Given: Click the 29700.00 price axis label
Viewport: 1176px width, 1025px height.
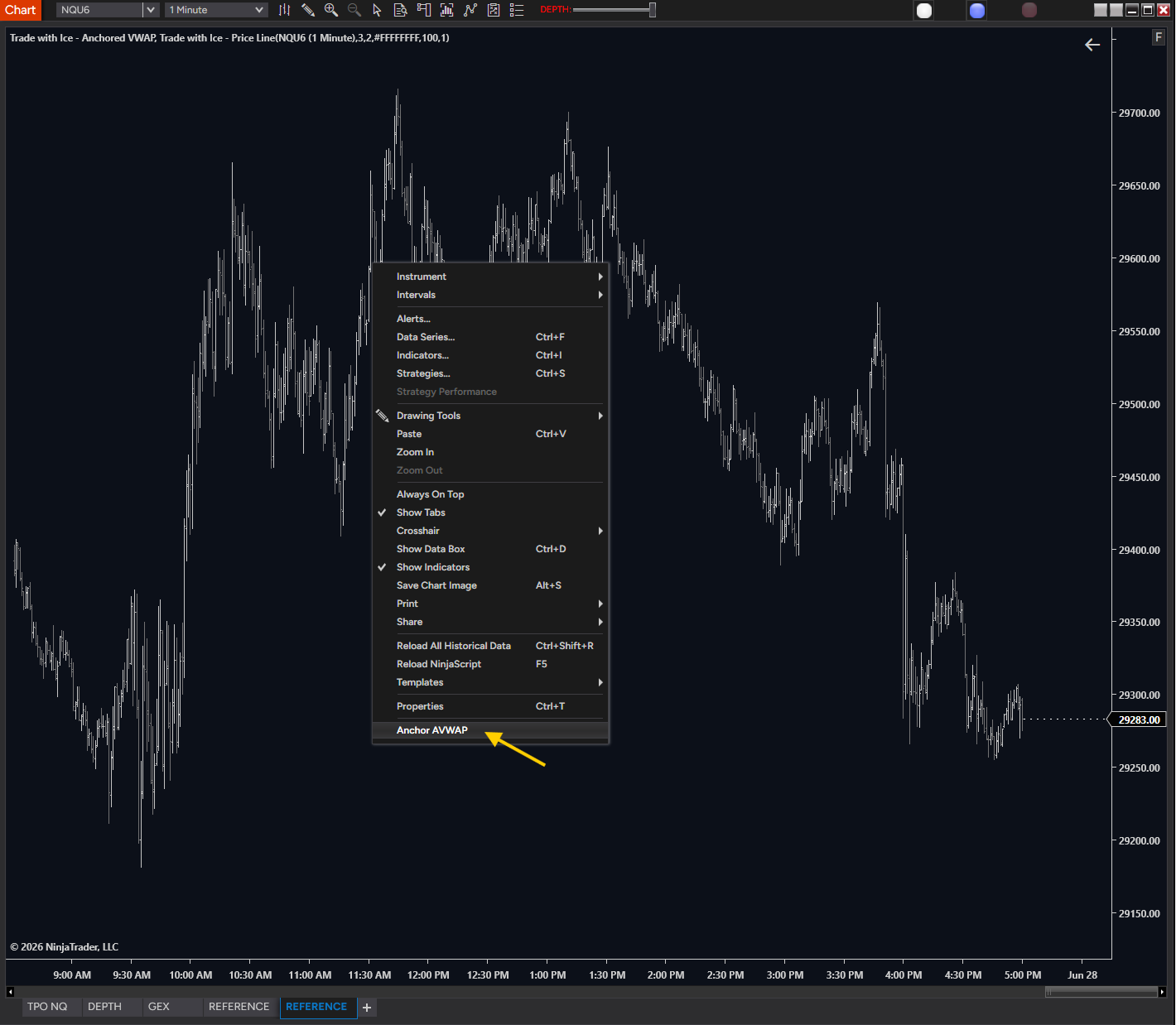Looking at the screenshot, I should click(1139, 113).
